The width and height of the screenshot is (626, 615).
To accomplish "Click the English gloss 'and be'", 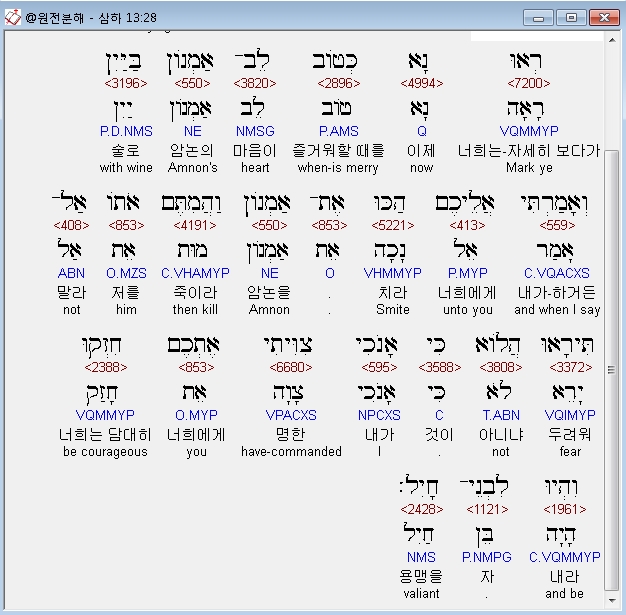I will coord(565,593).
